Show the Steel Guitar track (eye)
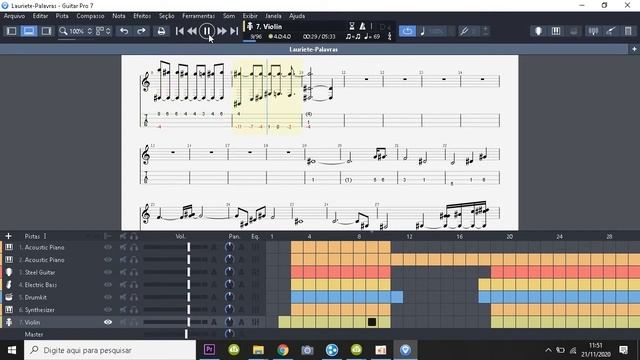640x360 pixels. [x=108, y=272]
